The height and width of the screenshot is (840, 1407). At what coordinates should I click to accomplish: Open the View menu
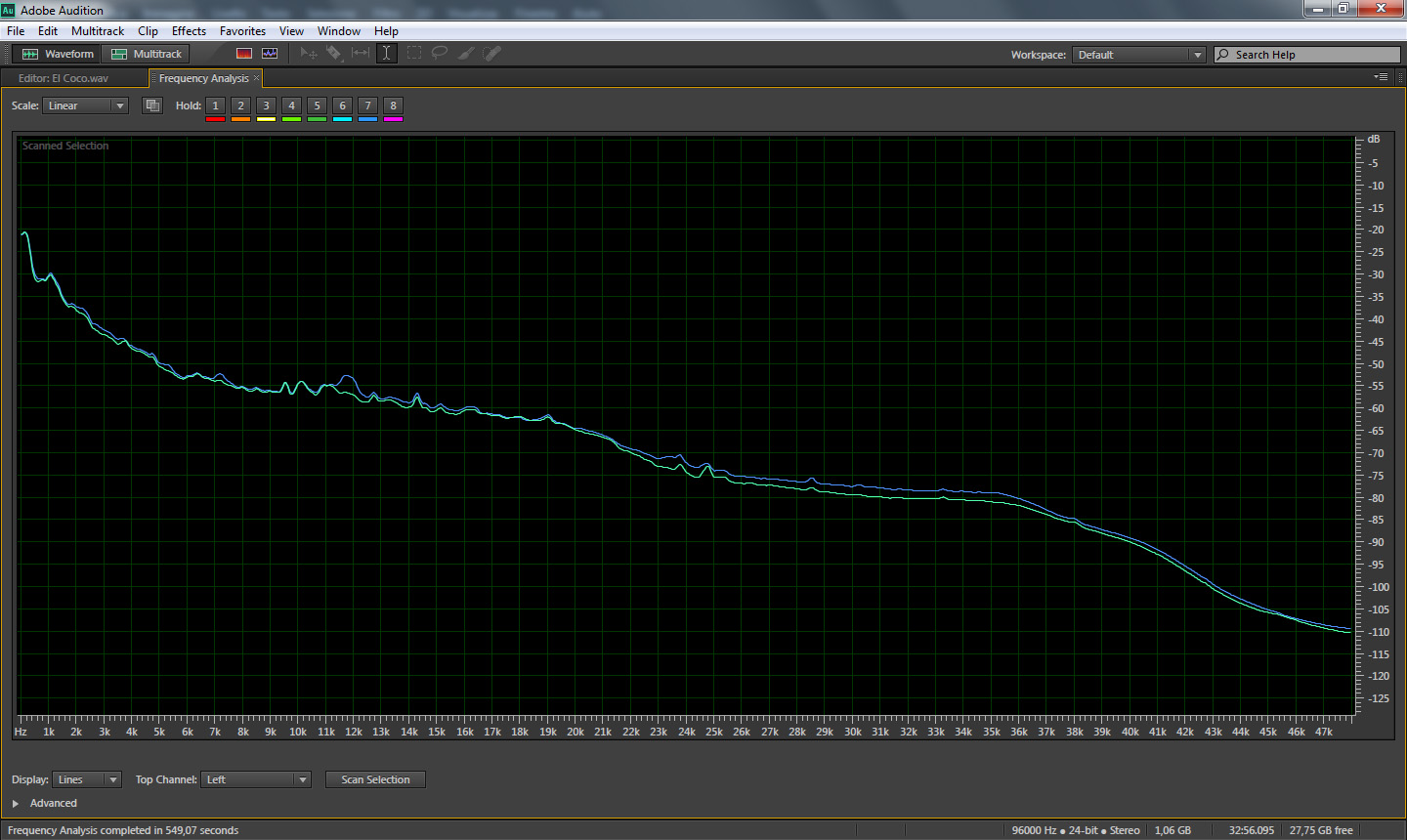pos(291,31)
